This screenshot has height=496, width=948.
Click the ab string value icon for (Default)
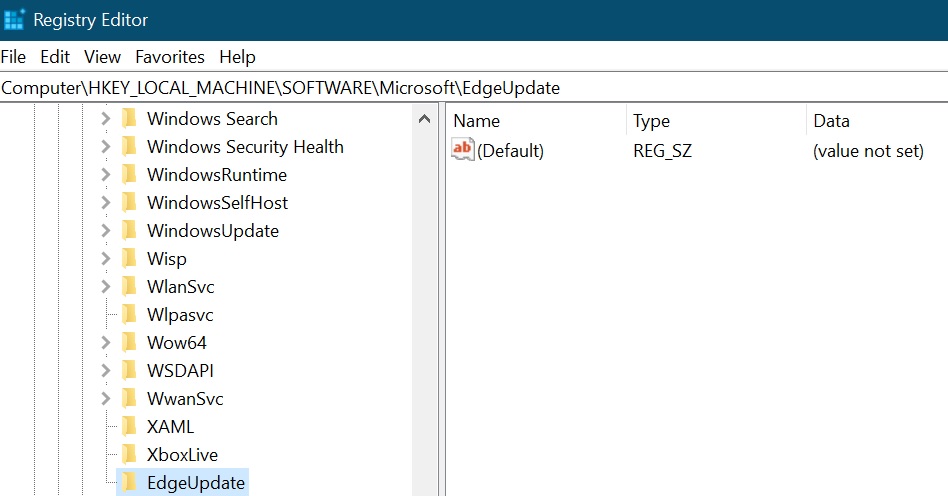point(463,149)
